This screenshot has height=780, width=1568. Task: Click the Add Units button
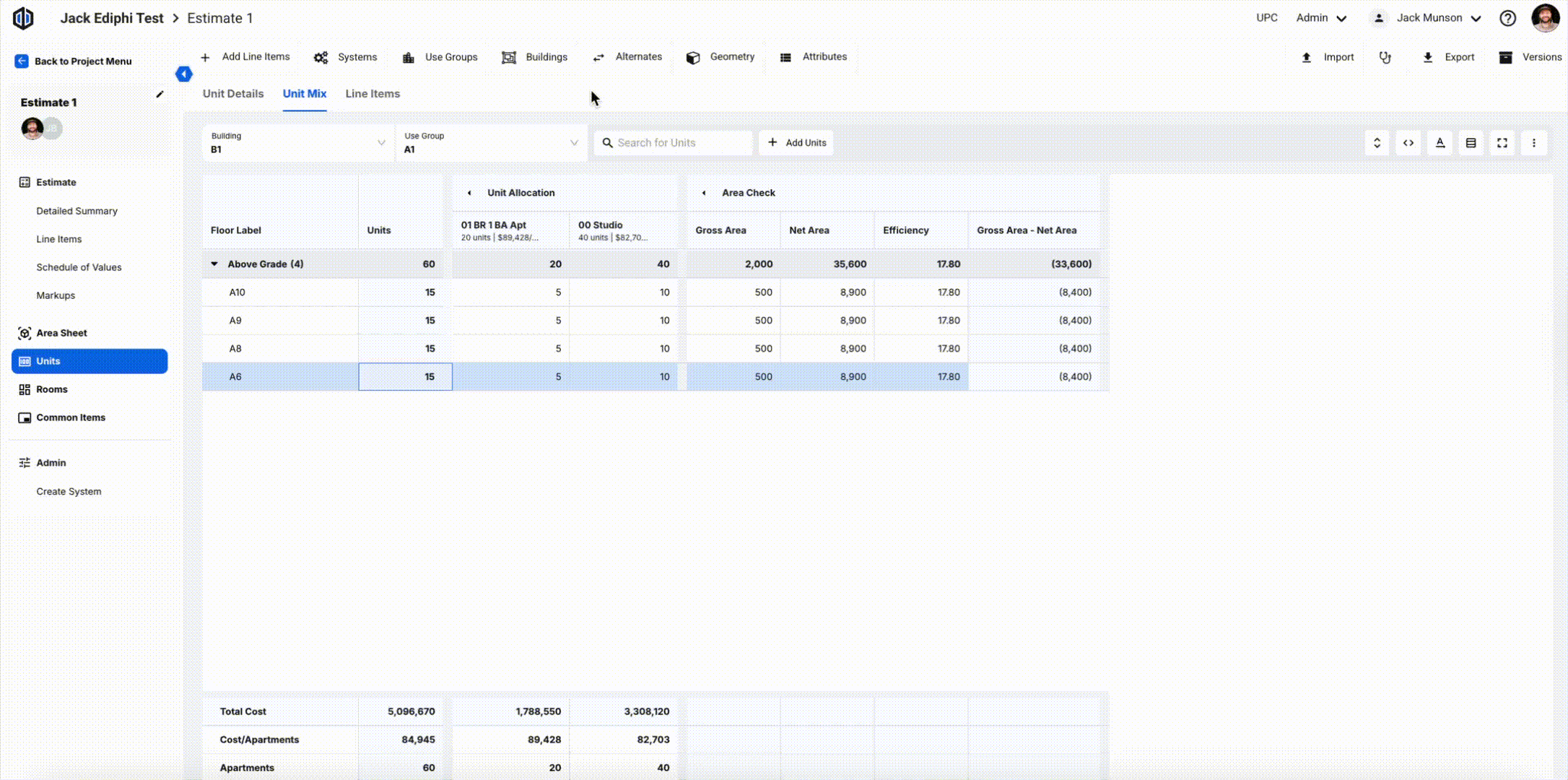[x=796, y=143]
